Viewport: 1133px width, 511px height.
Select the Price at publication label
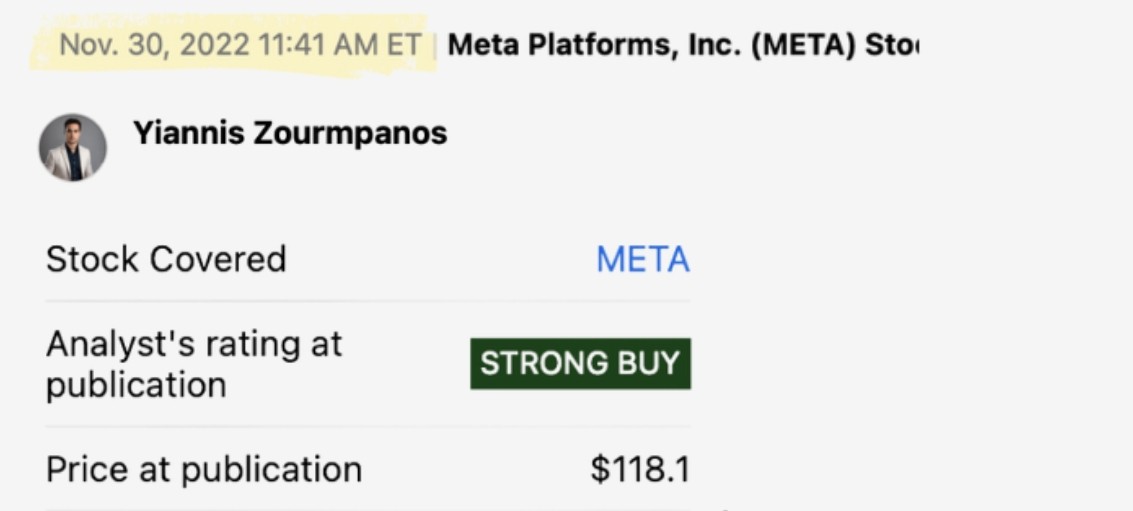tap(204, 469)
